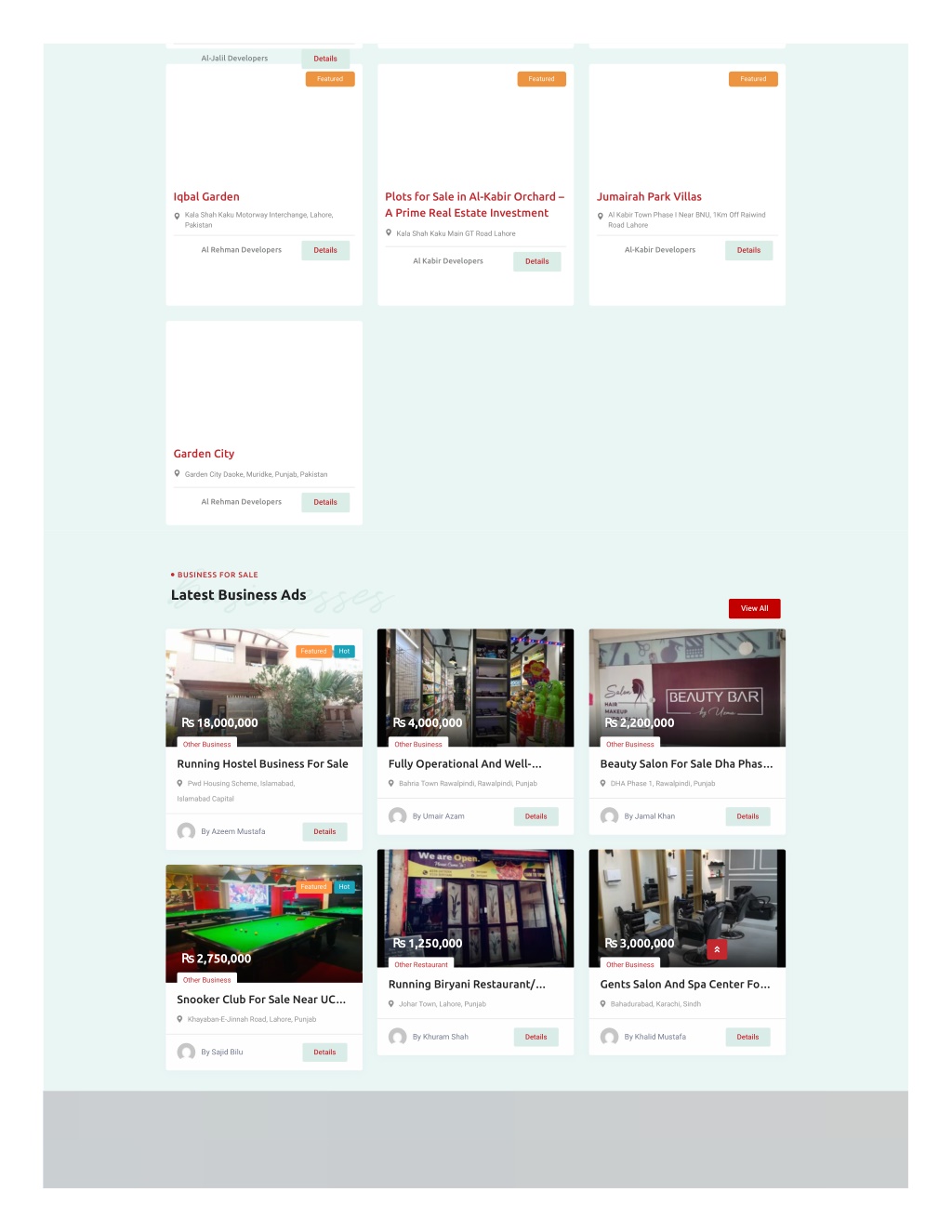Open the Gents Salon photo thumbnail
Image resolution: width=952 pixels, height=1232 pixels.
[x=687, y=908]
